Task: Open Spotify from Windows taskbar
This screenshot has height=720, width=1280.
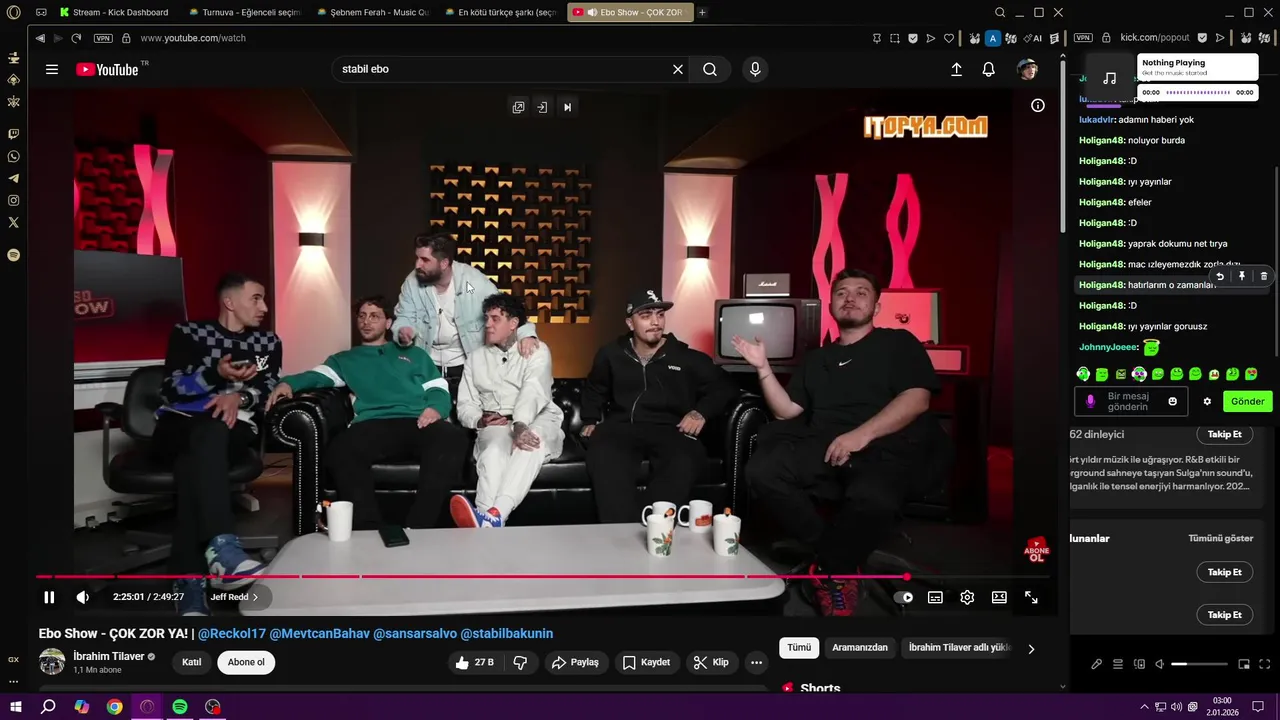Action: pyautogui.click(x=180, y=706)
